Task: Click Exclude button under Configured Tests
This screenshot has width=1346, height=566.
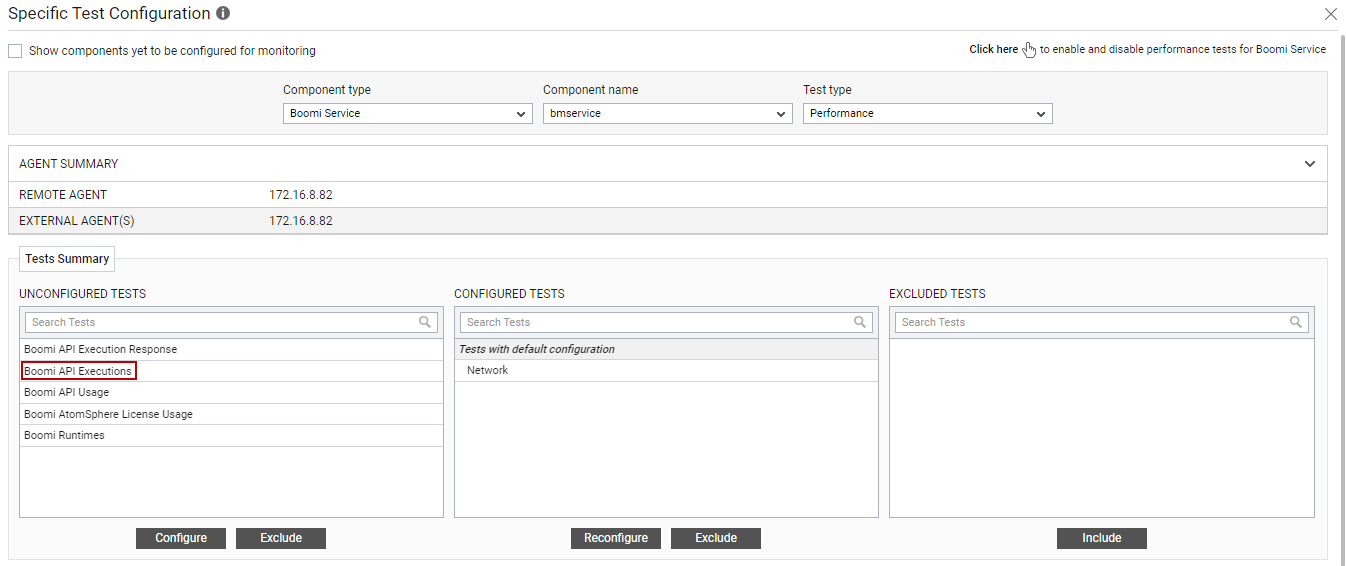Action: point(716,538)
